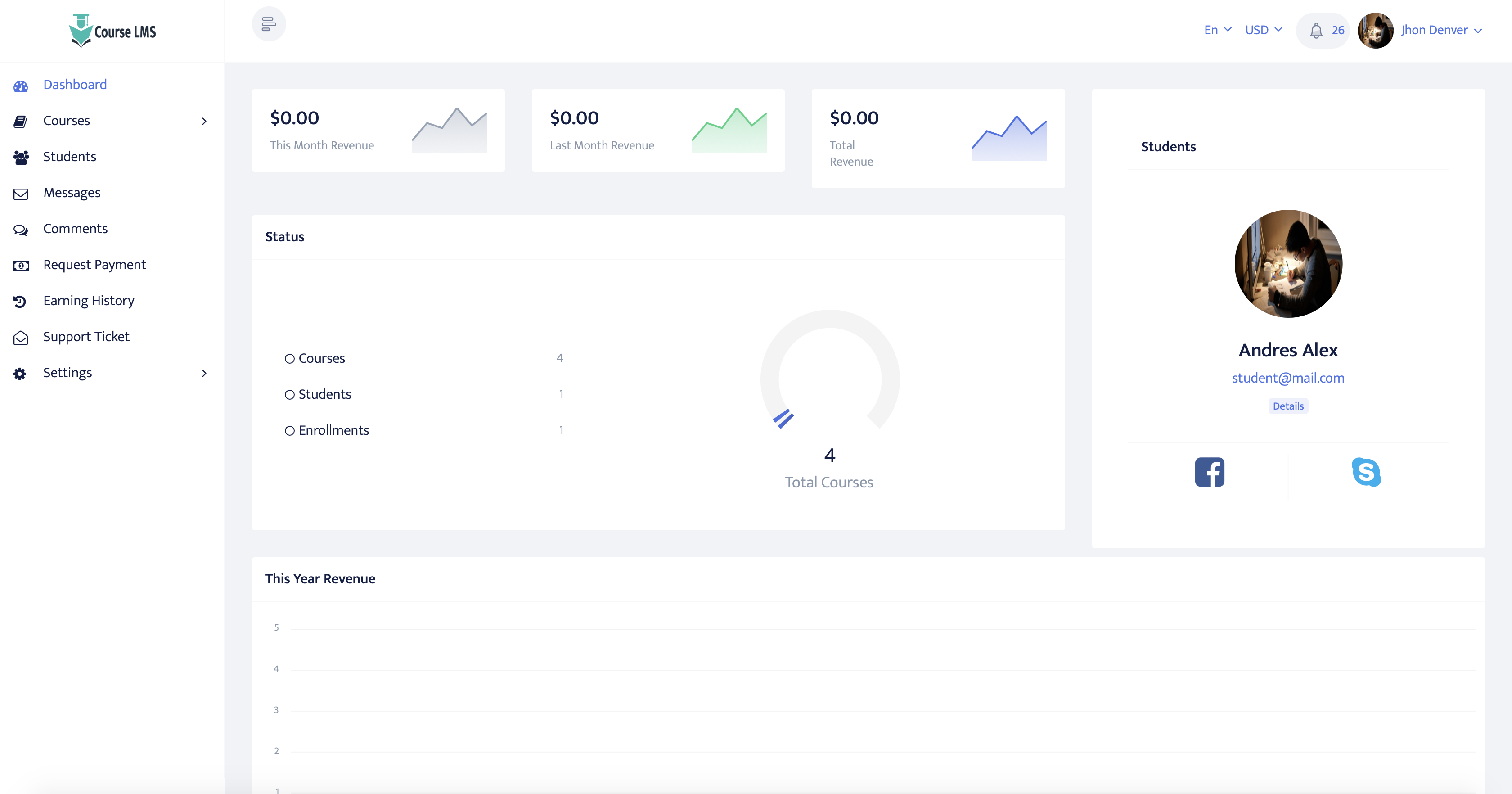Go to Dashboard in the sidebar
This screenshot has height=794, width=1512.
tap(75, 85)
